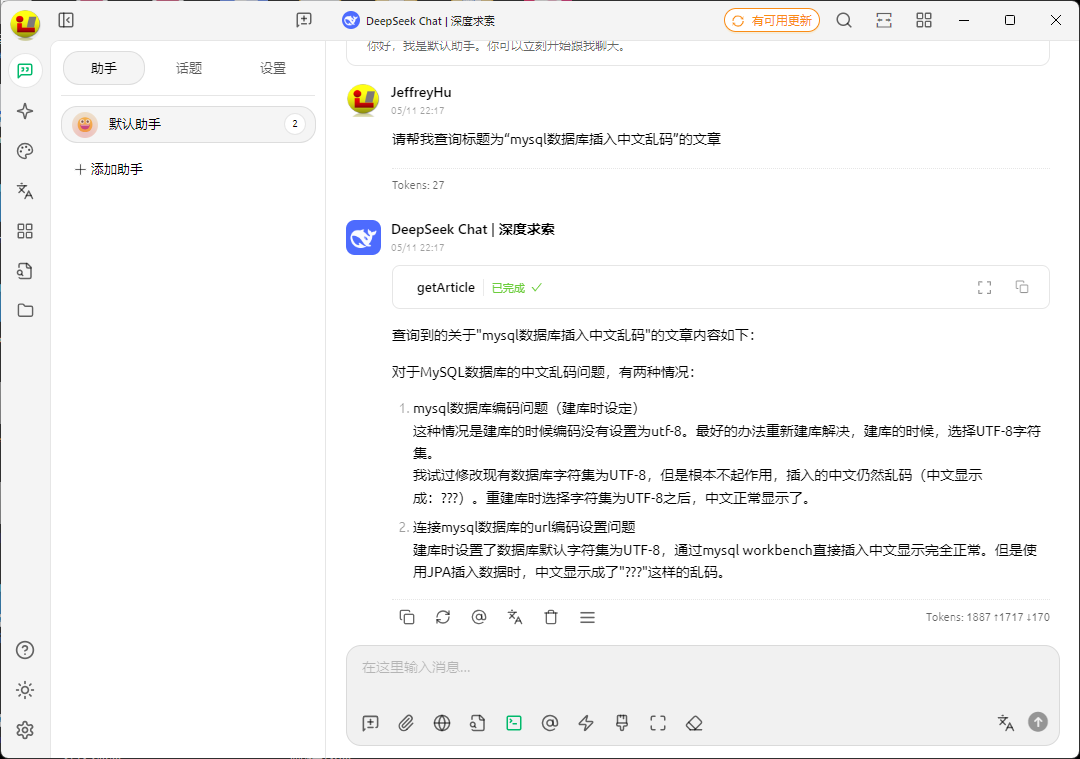Clear messages with eraser icon
This screenshot has width=1080, height=759.
[694, 722]
